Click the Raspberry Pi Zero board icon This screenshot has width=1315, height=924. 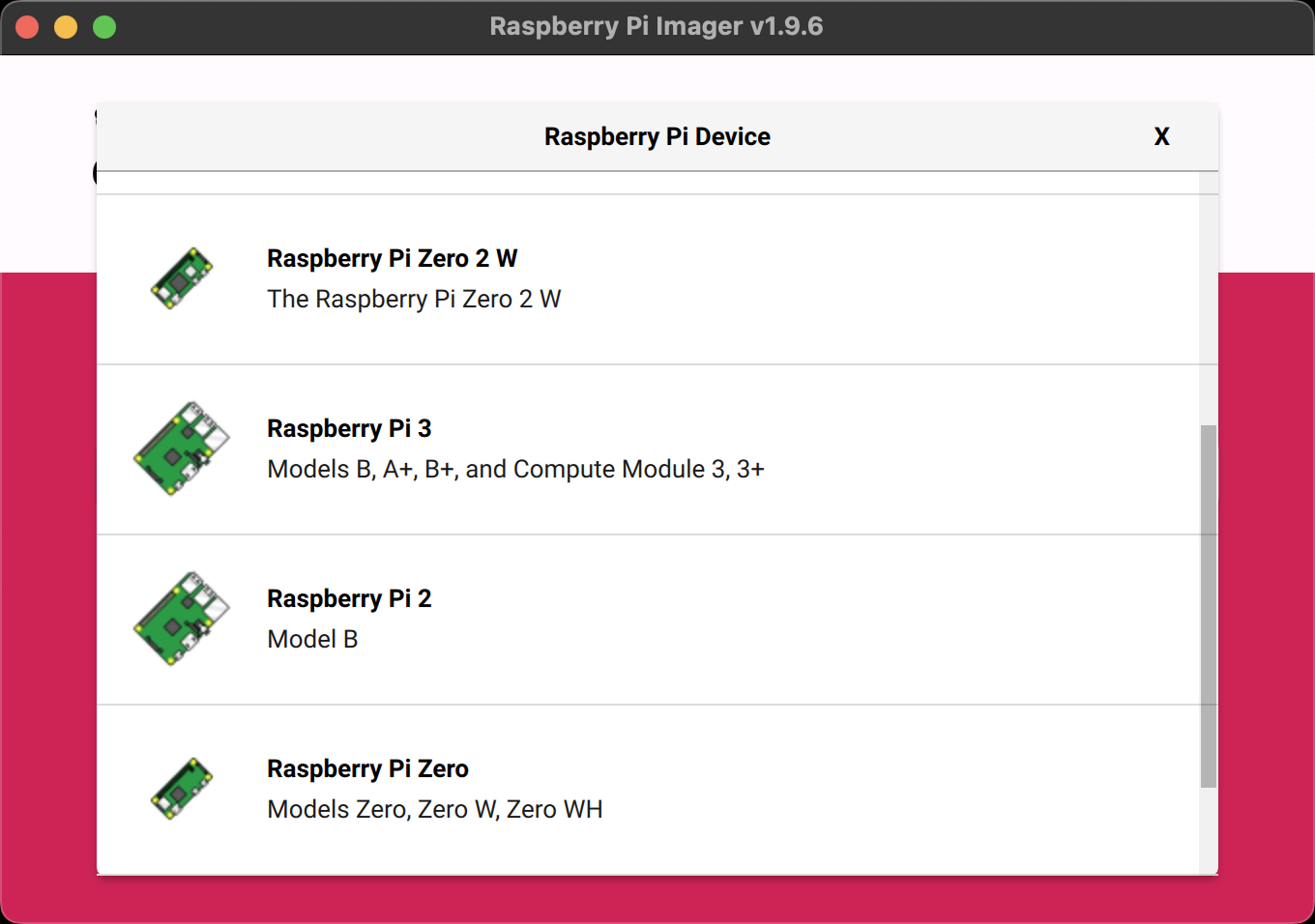(x=182, y=789)
